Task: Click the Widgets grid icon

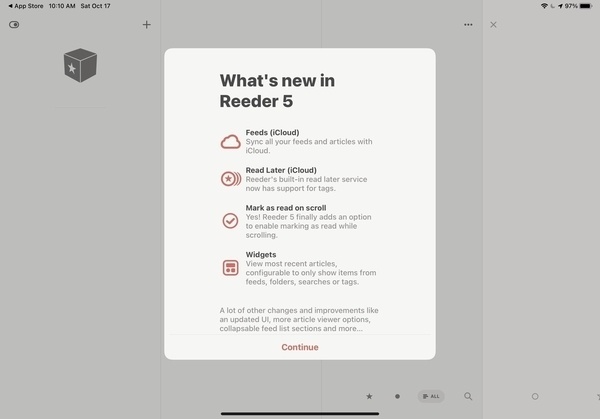Action: (x=230, y=267)
